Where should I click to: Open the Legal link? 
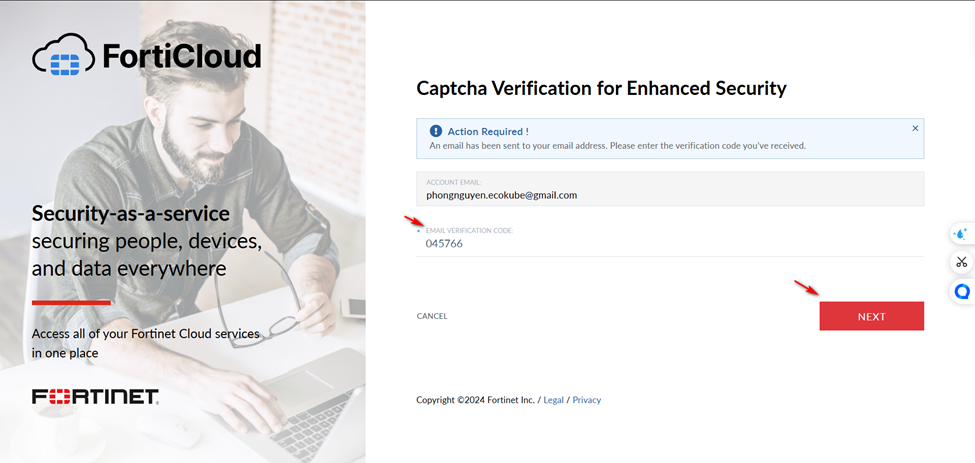553,400
